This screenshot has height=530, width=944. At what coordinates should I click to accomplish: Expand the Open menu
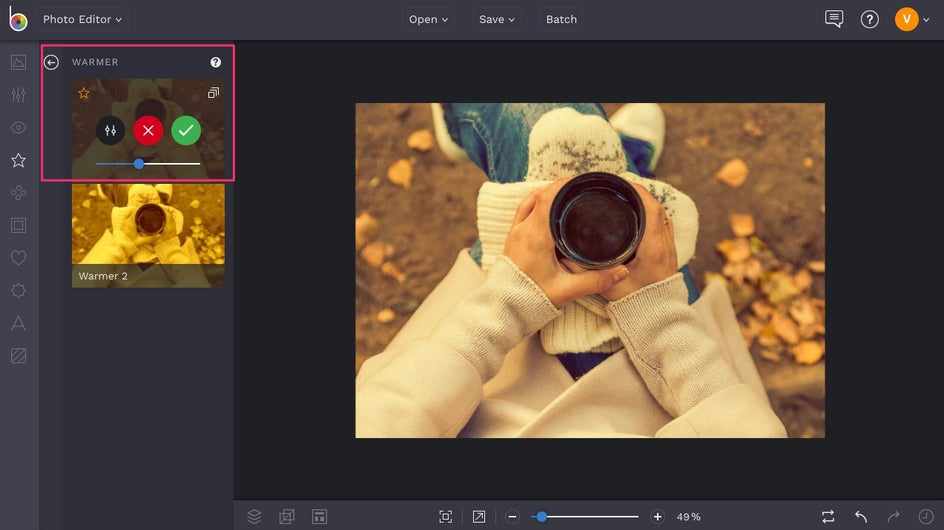click(429, 19)
